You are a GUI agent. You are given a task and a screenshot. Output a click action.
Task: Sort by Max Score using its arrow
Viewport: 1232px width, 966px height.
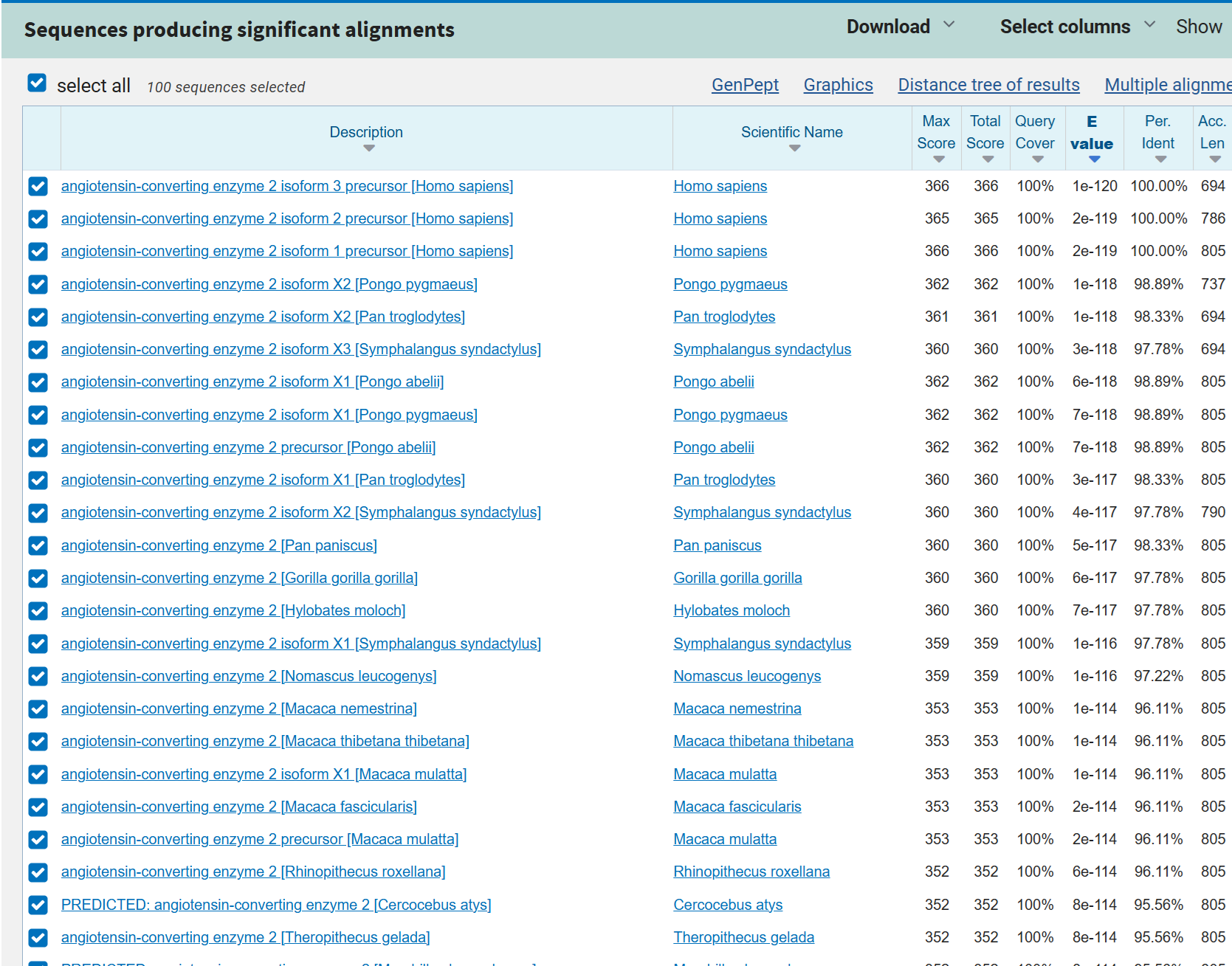pos(938,159)
